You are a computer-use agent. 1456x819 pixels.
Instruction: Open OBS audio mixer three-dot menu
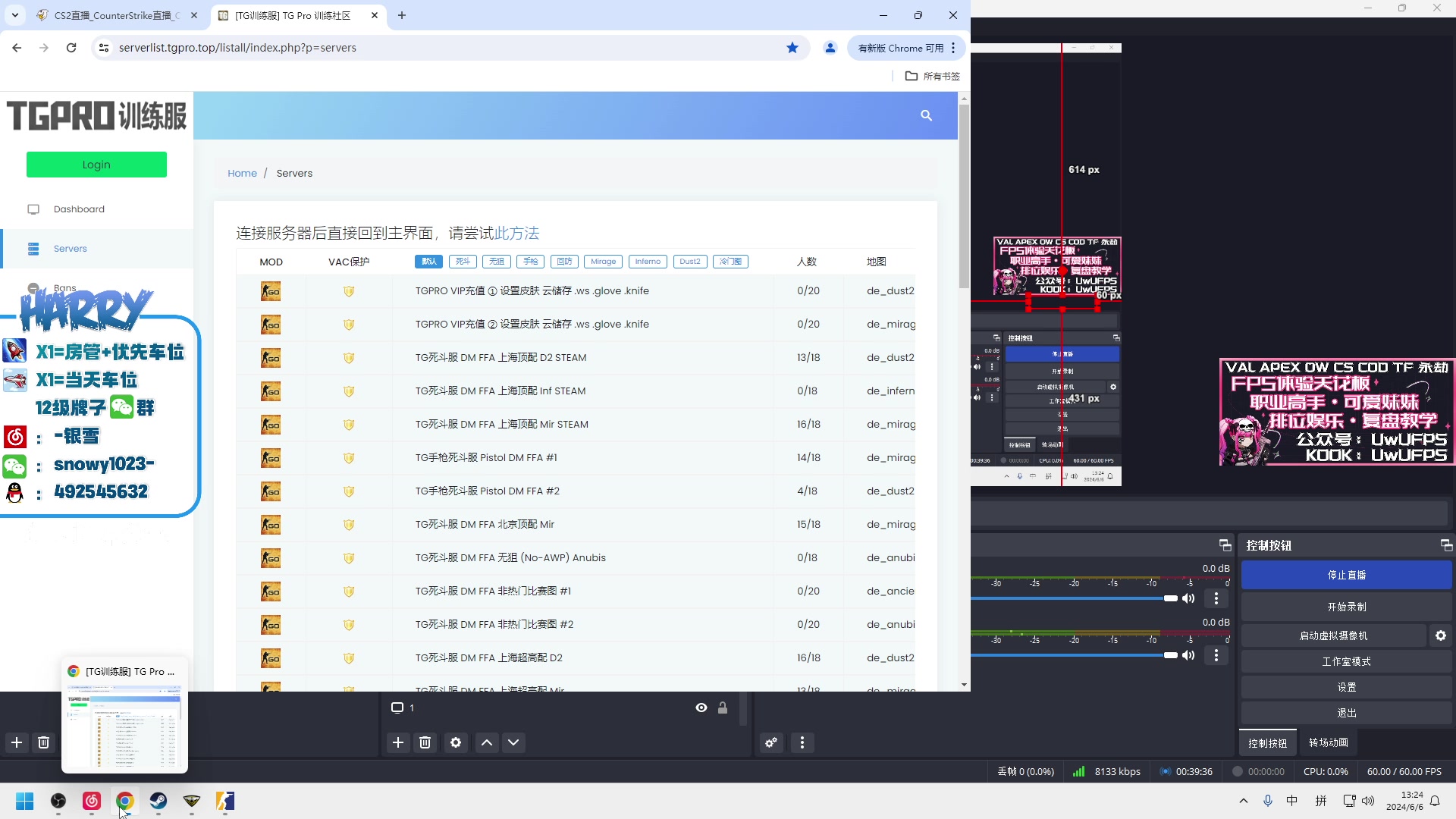(802, 742)
